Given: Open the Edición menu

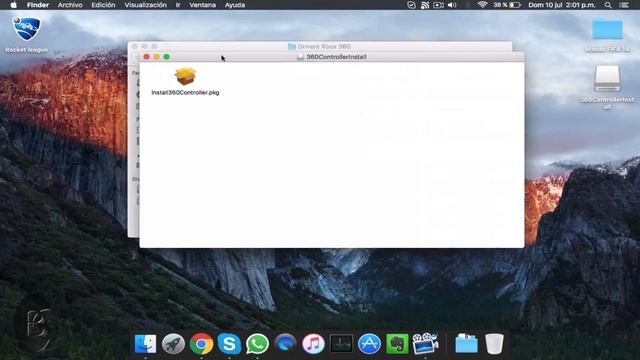Looking at the screenshot, I should (x=103, y=5).
